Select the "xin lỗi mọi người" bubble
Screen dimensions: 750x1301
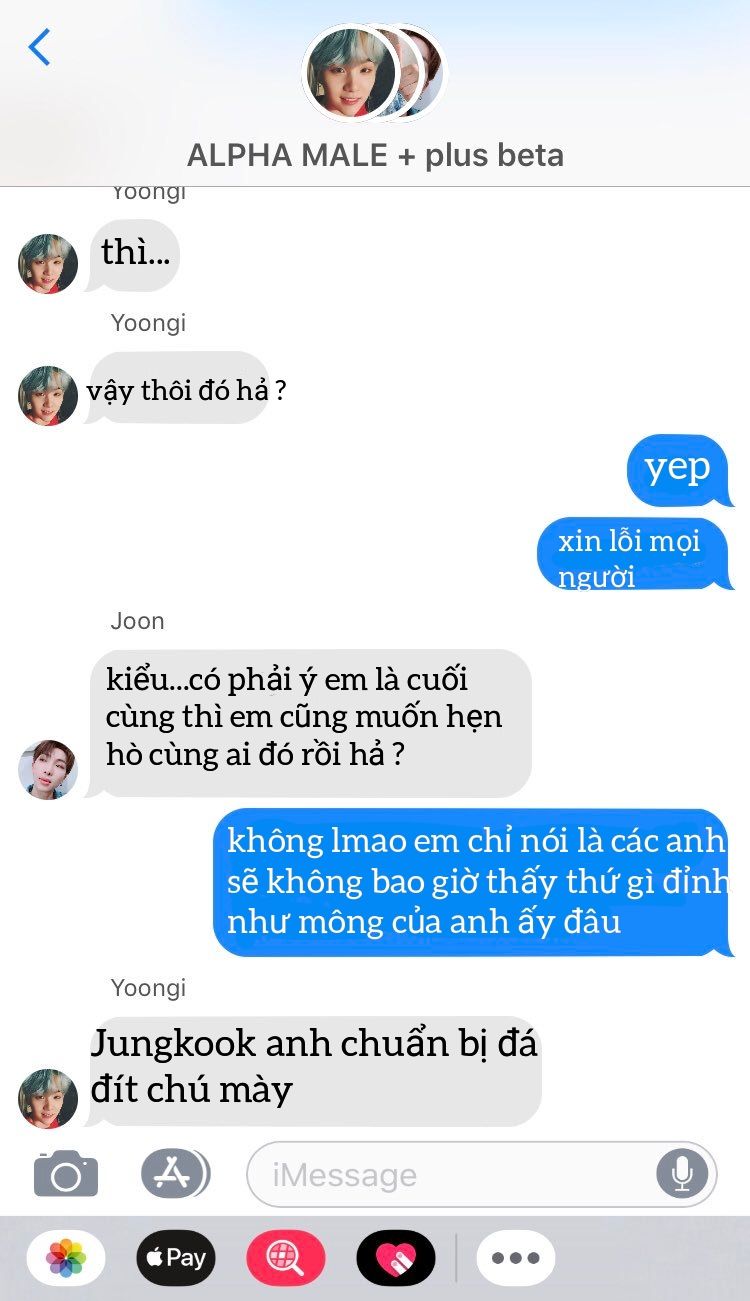pos(634,555)
